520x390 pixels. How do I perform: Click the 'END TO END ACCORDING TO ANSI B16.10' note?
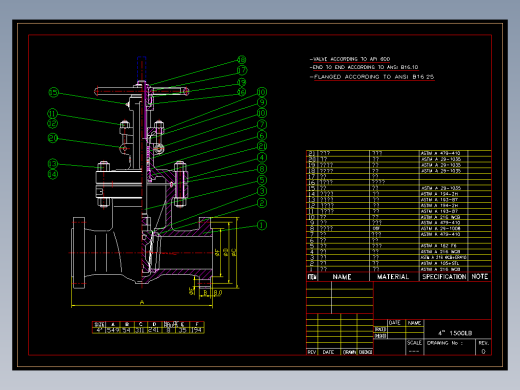(x=365, y=67)
